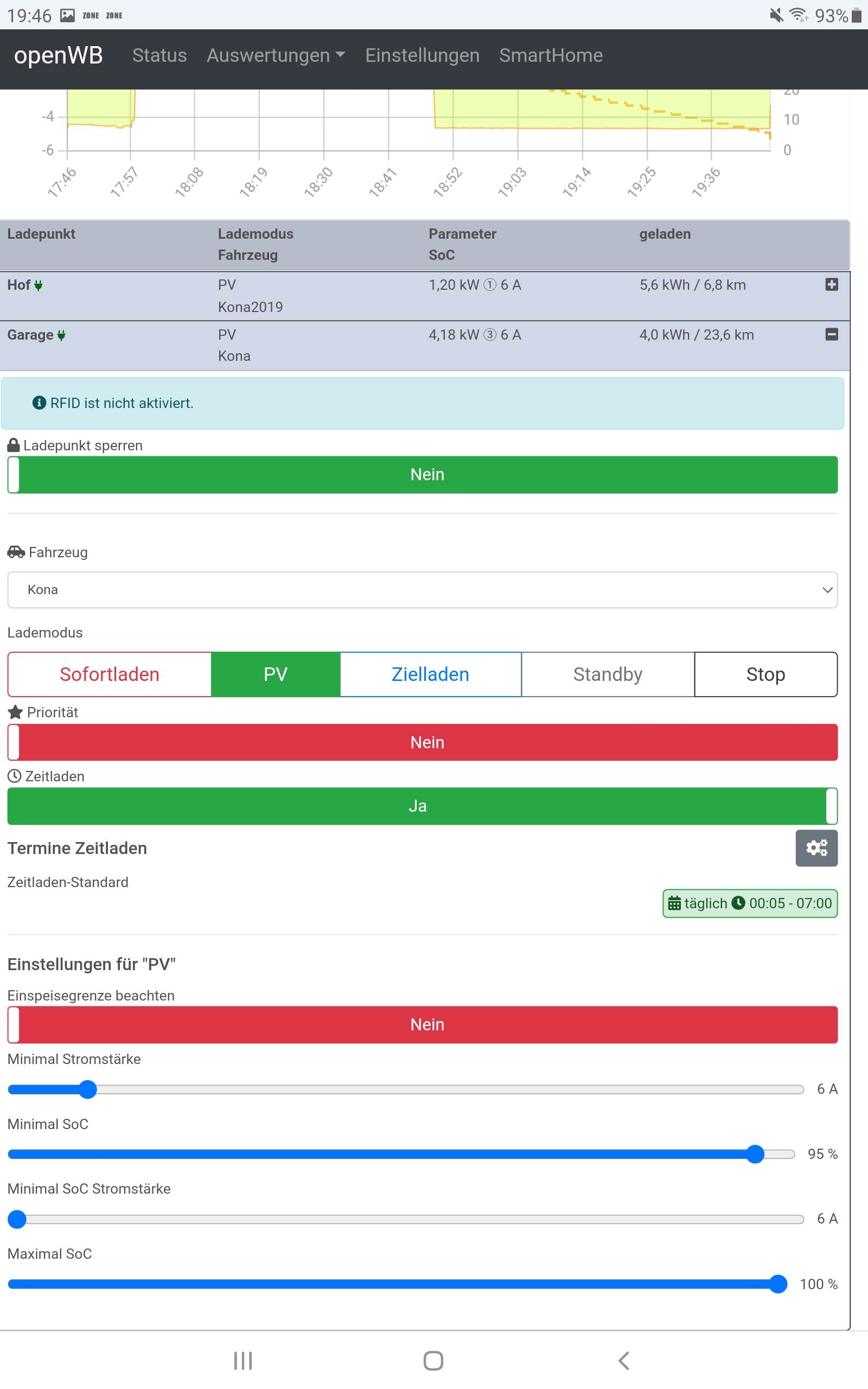This screenshot has width=868, height=1389.
Task: Click the Zeitladen-Standard schedule name
Action: tap(68, 882)
